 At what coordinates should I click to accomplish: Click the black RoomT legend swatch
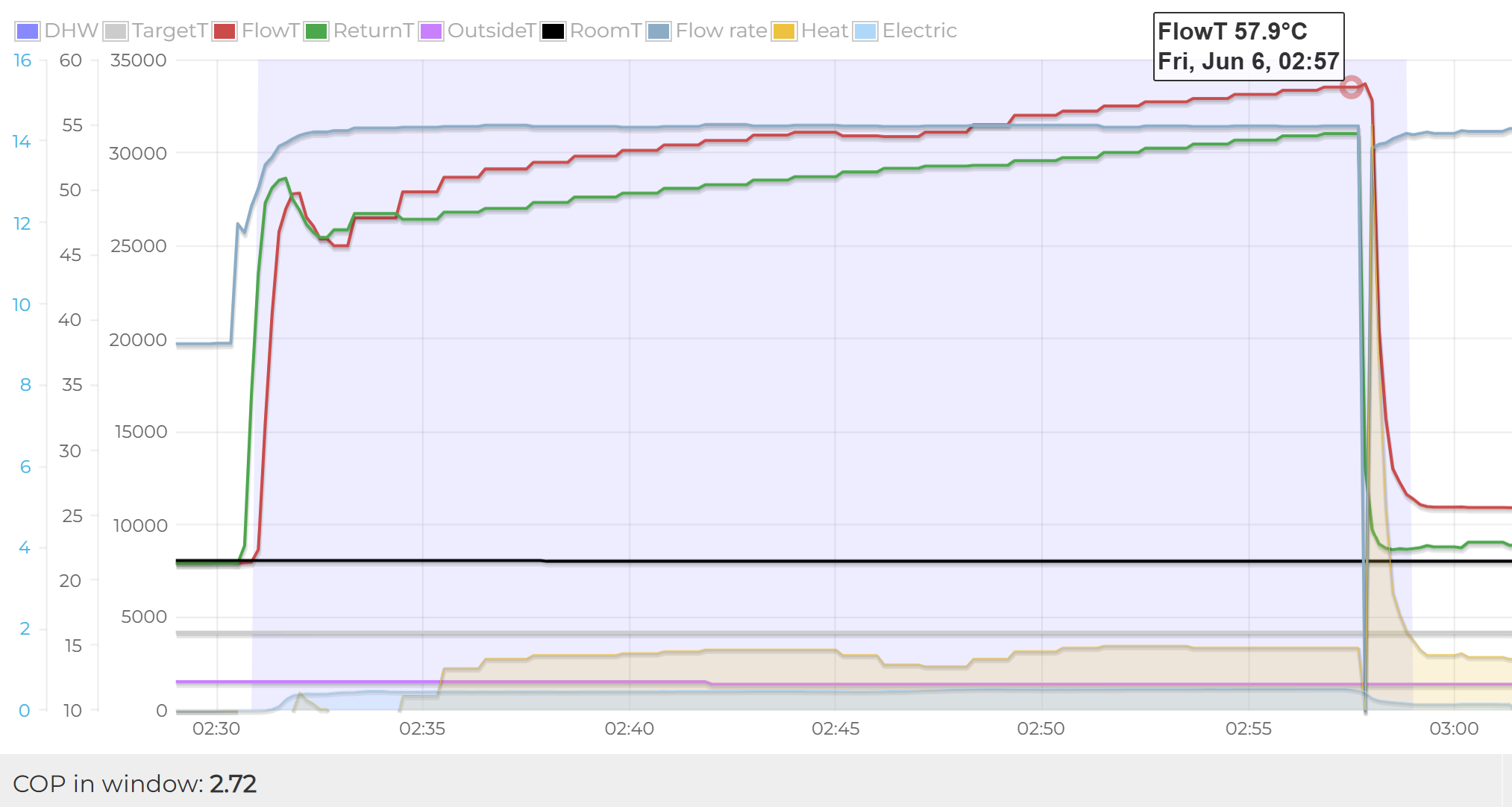(553, 31)
